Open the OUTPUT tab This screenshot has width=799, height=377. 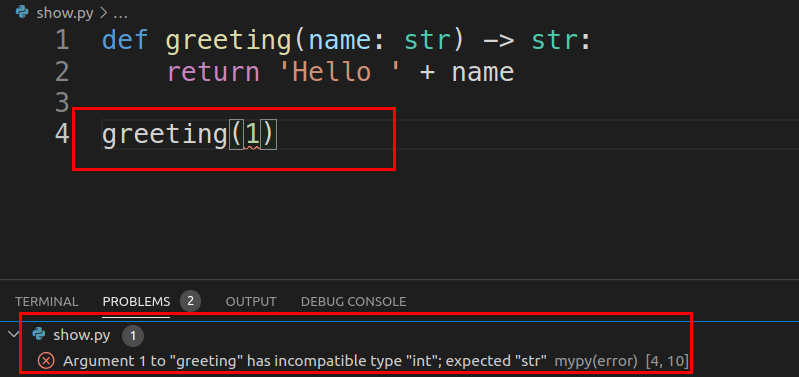(251, 302)
